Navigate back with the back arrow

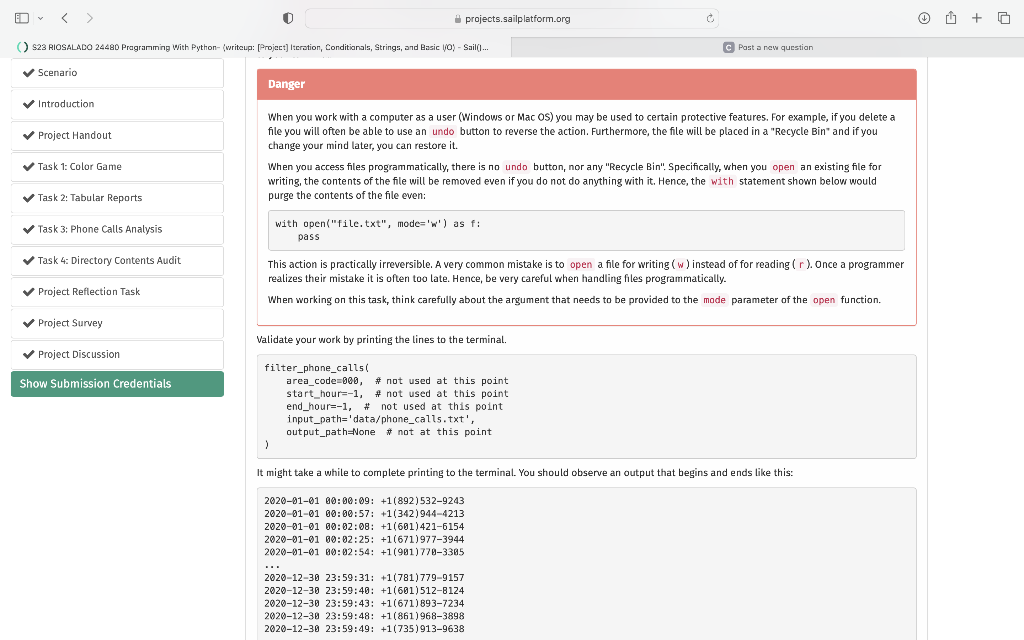65,17
